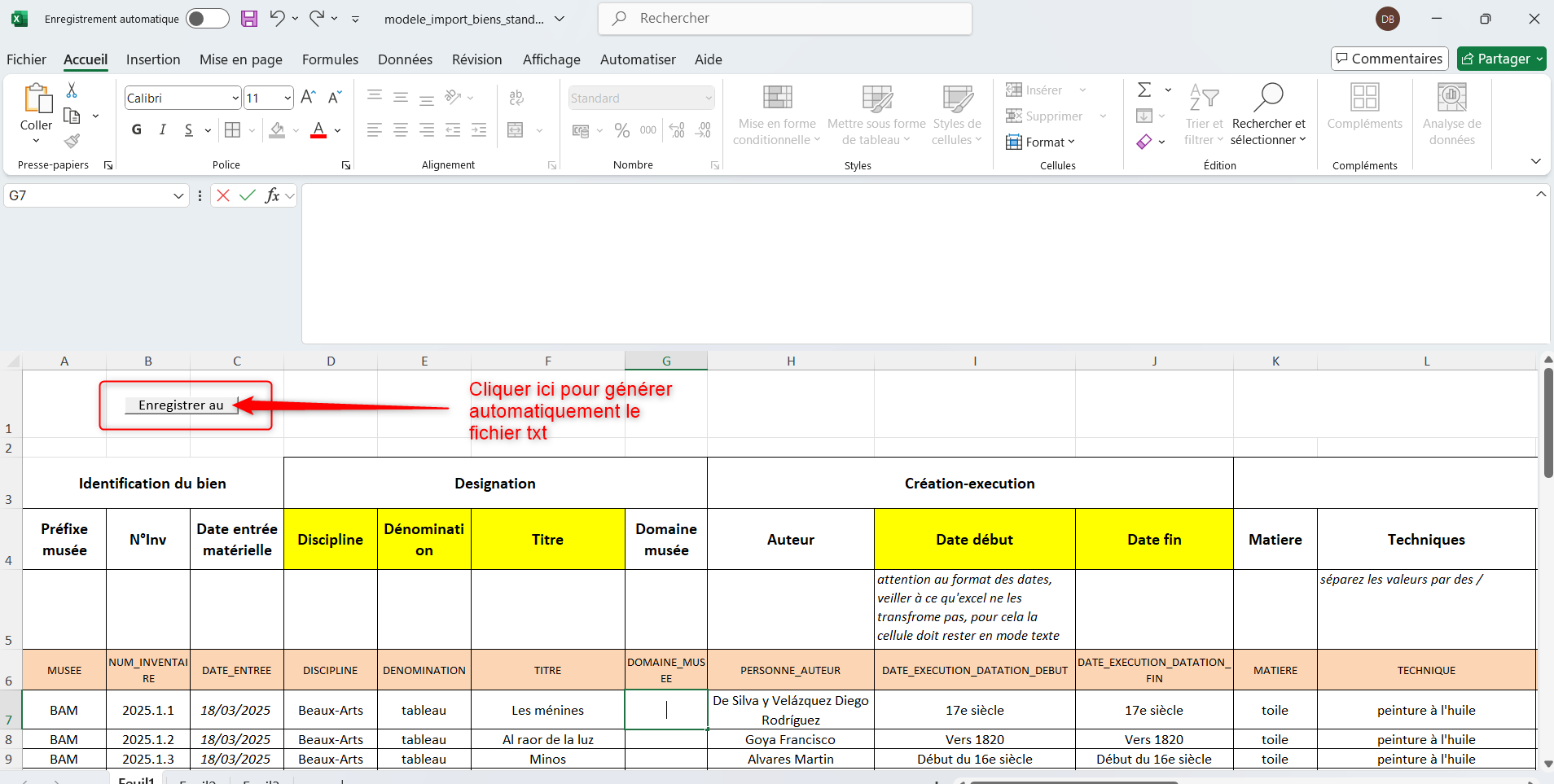
Task: Decrease indent
Action: click(x=453, y=129)
